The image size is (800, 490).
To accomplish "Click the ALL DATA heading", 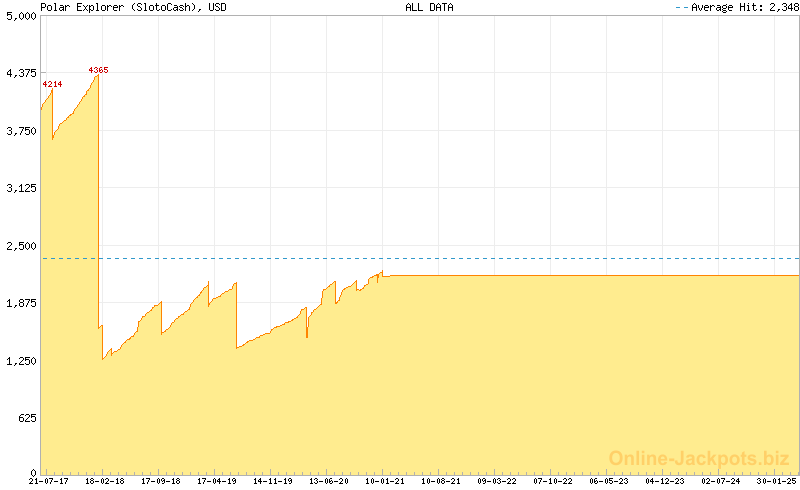I will (429, 7).
